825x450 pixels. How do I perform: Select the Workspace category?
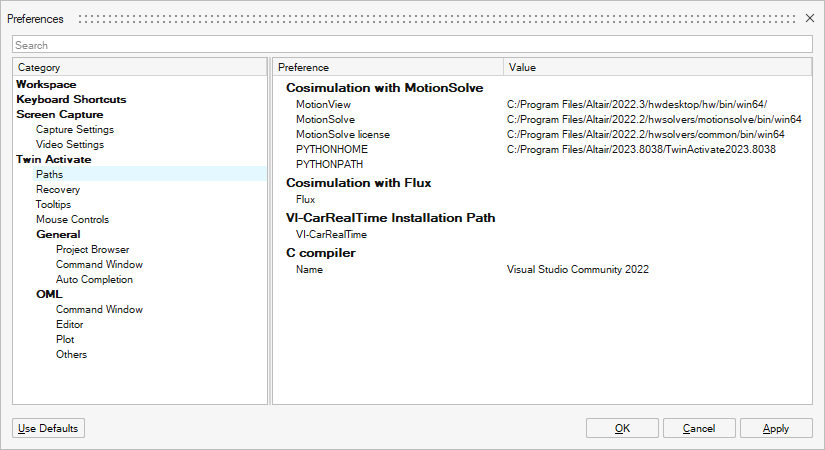[x=46, y=85]
